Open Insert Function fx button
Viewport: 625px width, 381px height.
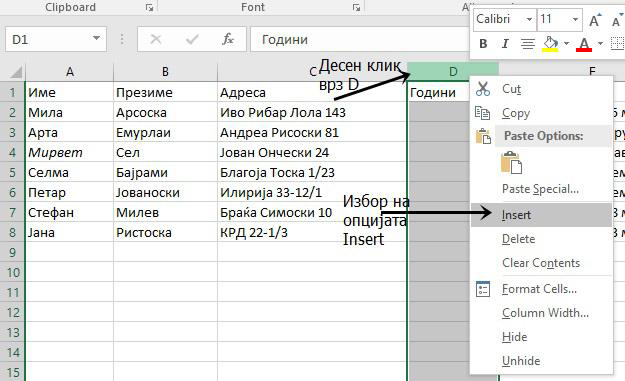tap(228, 39)
